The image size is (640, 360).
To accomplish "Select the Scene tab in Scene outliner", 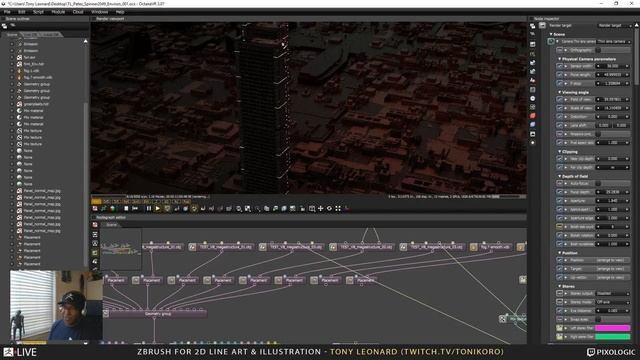I will click(x=12, y=35).
